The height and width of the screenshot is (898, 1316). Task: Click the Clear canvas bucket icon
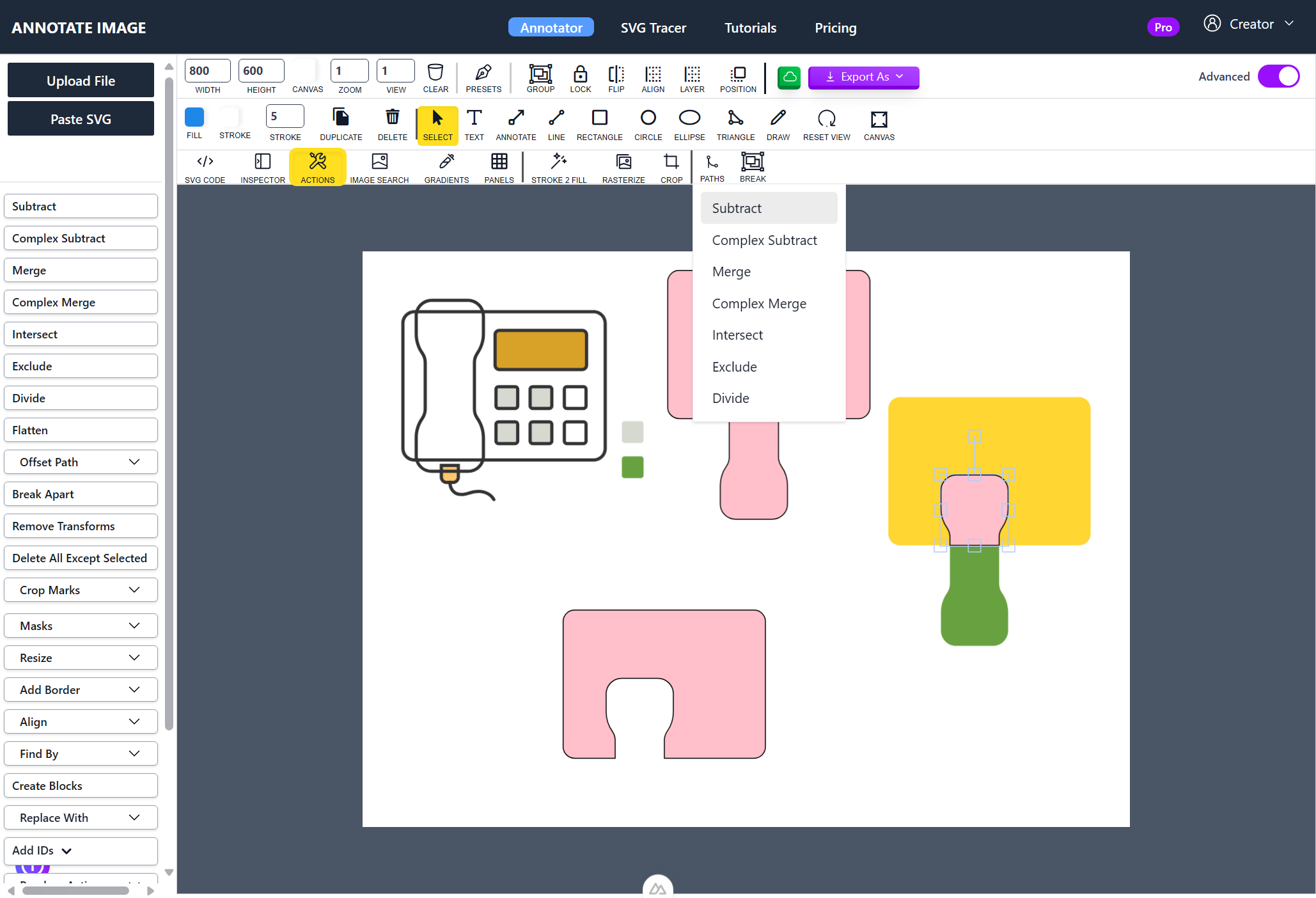[x=435, y=72]
